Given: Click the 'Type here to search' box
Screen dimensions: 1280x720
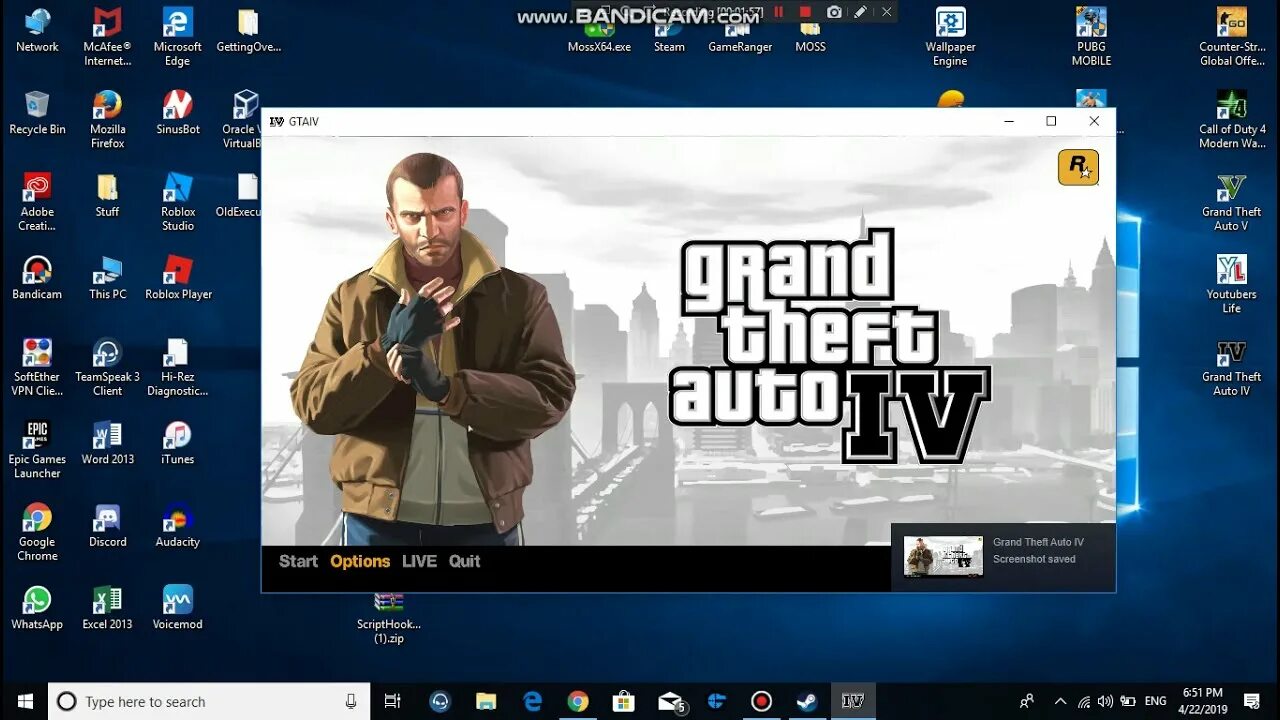Looking at the screenshot, I should 209,701.
